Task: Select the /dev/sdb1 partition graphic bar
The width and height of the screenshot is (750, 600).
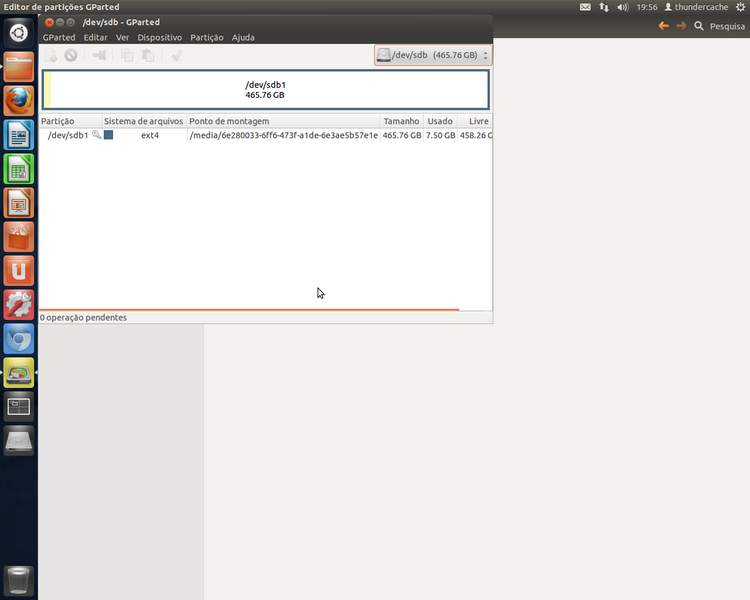Action: pos(265,89)
